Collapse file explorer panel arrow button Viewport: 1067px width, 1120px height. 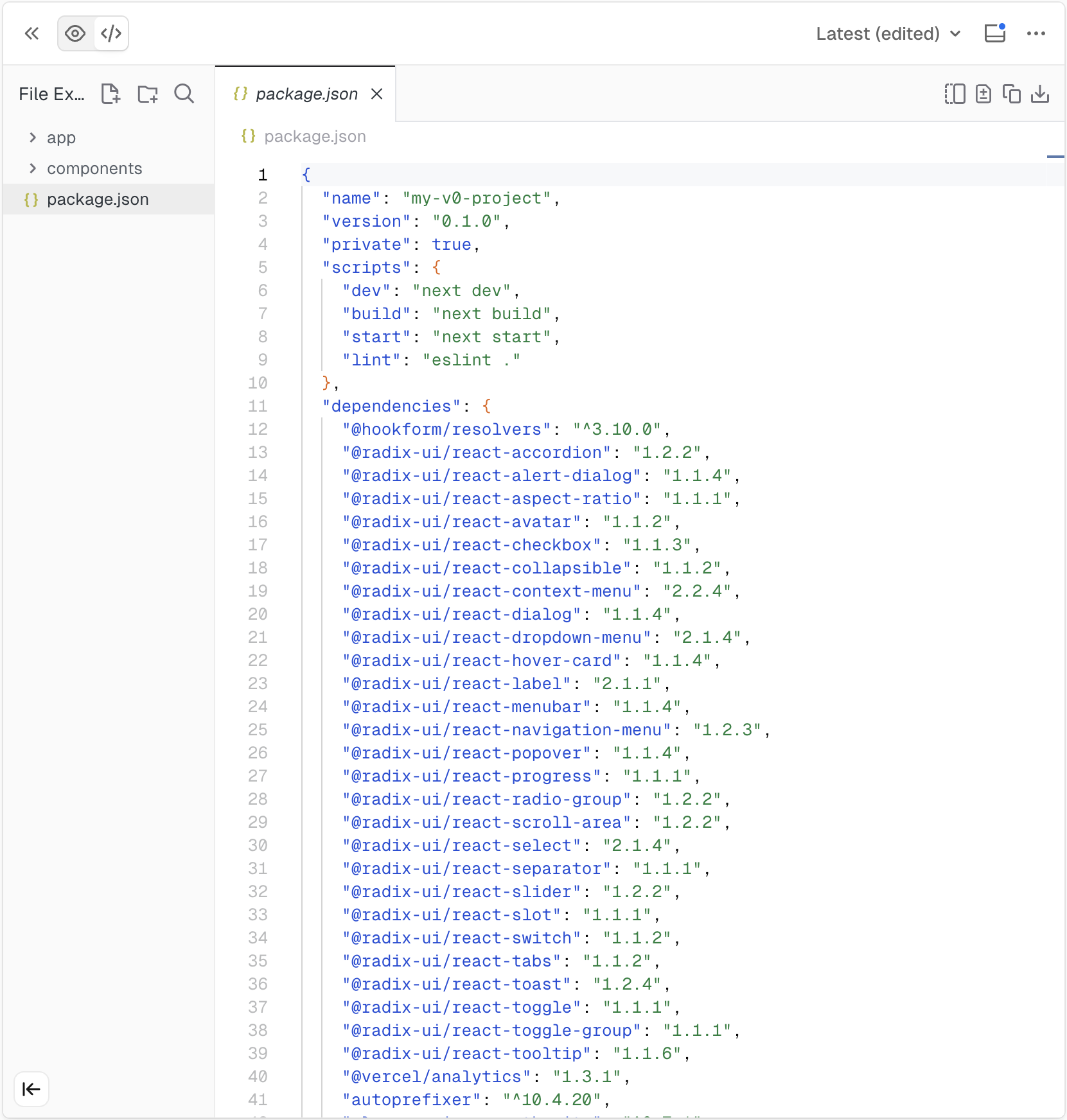coord(31,1089)
